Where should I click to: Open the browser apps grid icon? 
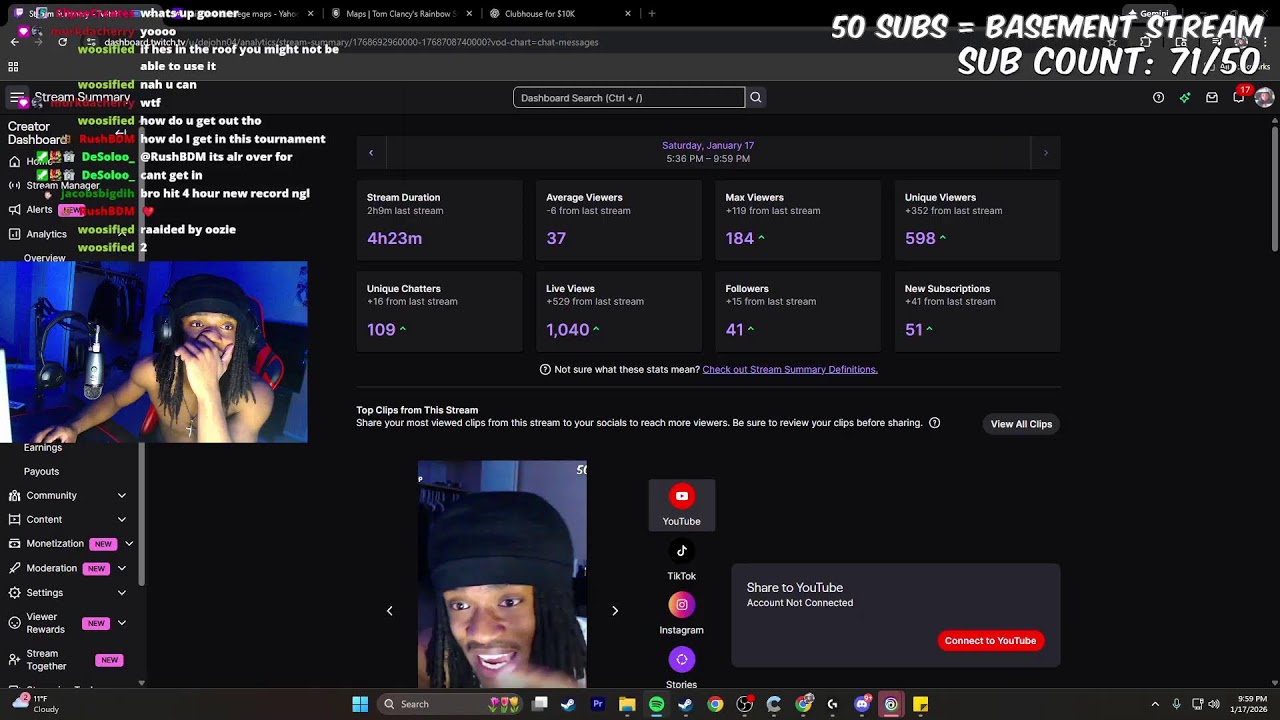13,67
